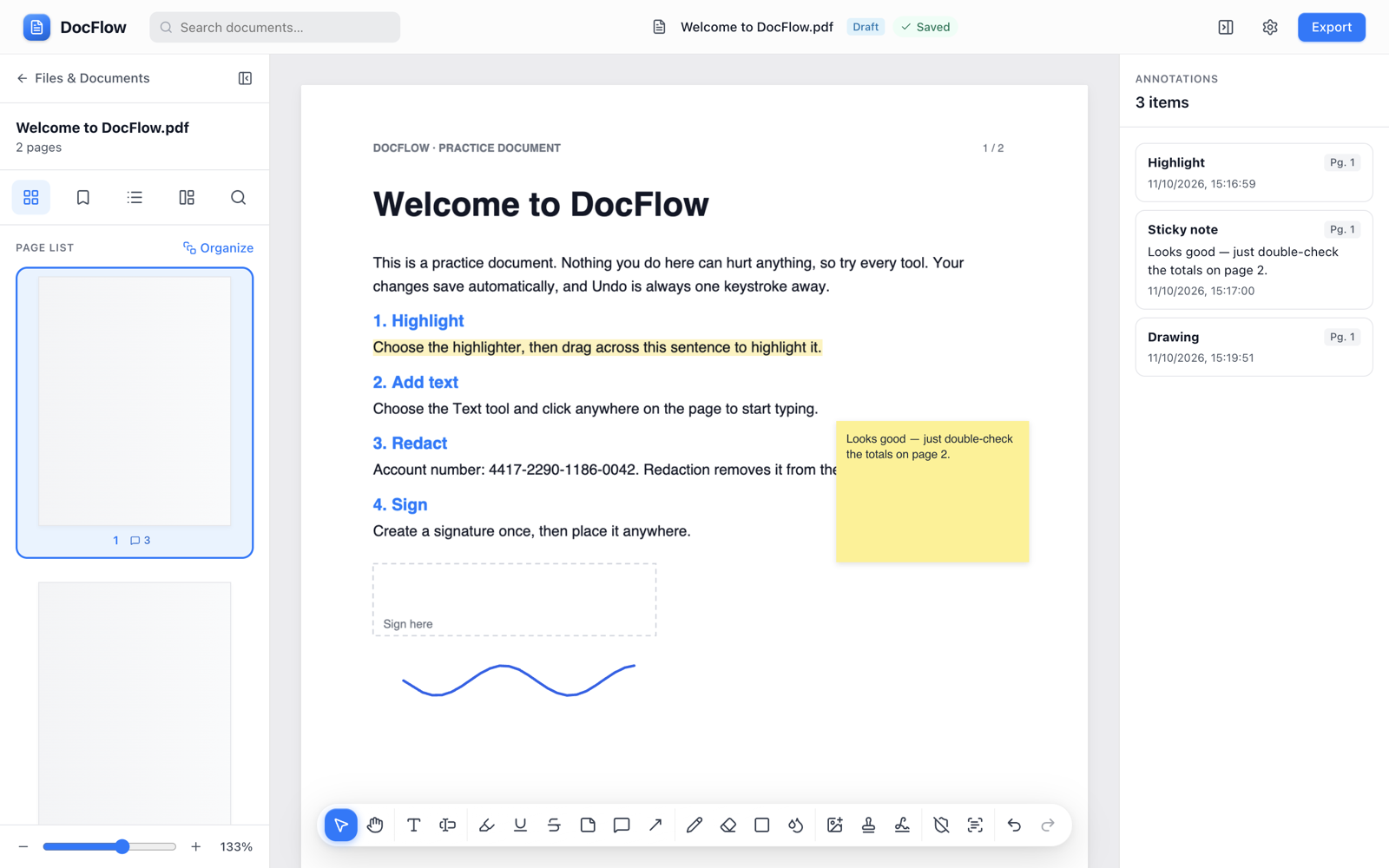Undo the last action
The width and height of the screenshot is (1389, 868).
click(x=1014, y=825)
